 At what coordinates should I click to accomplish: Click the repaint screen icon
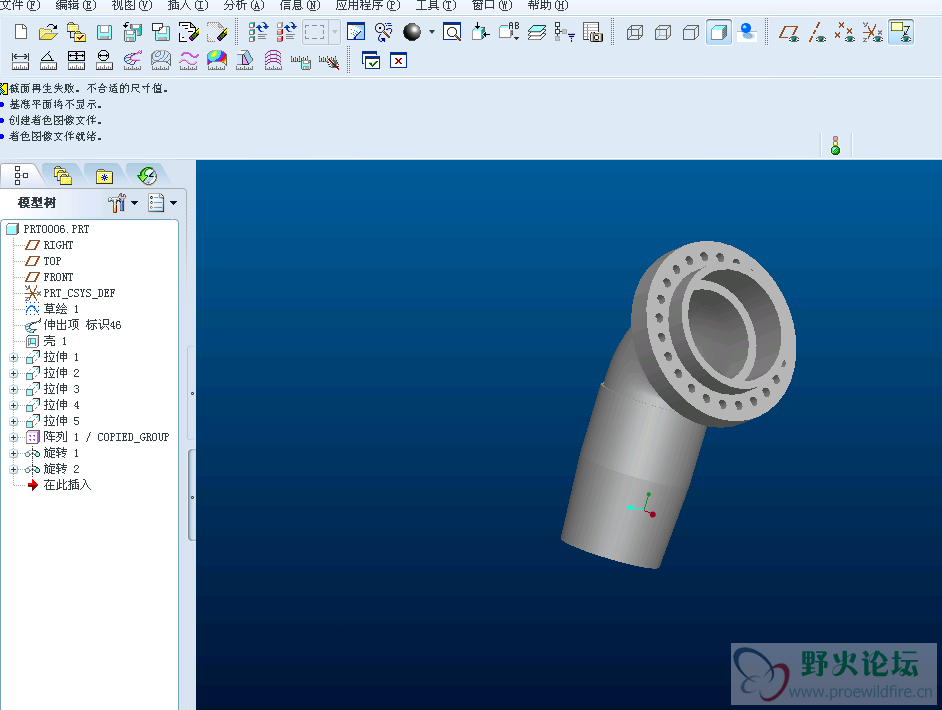[356, 32]
